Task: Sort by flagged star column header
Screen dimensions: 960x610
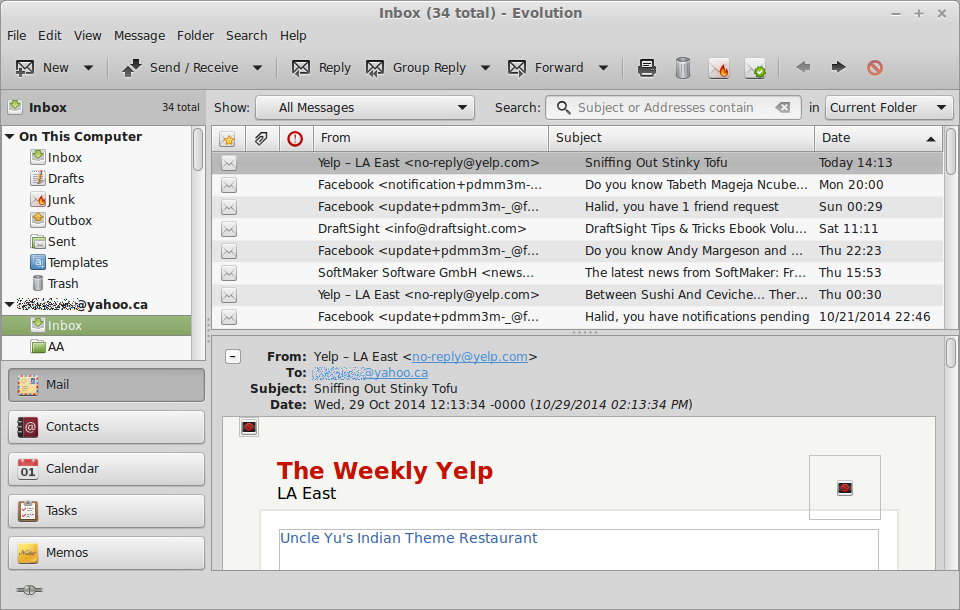Action: coord(228,139)
